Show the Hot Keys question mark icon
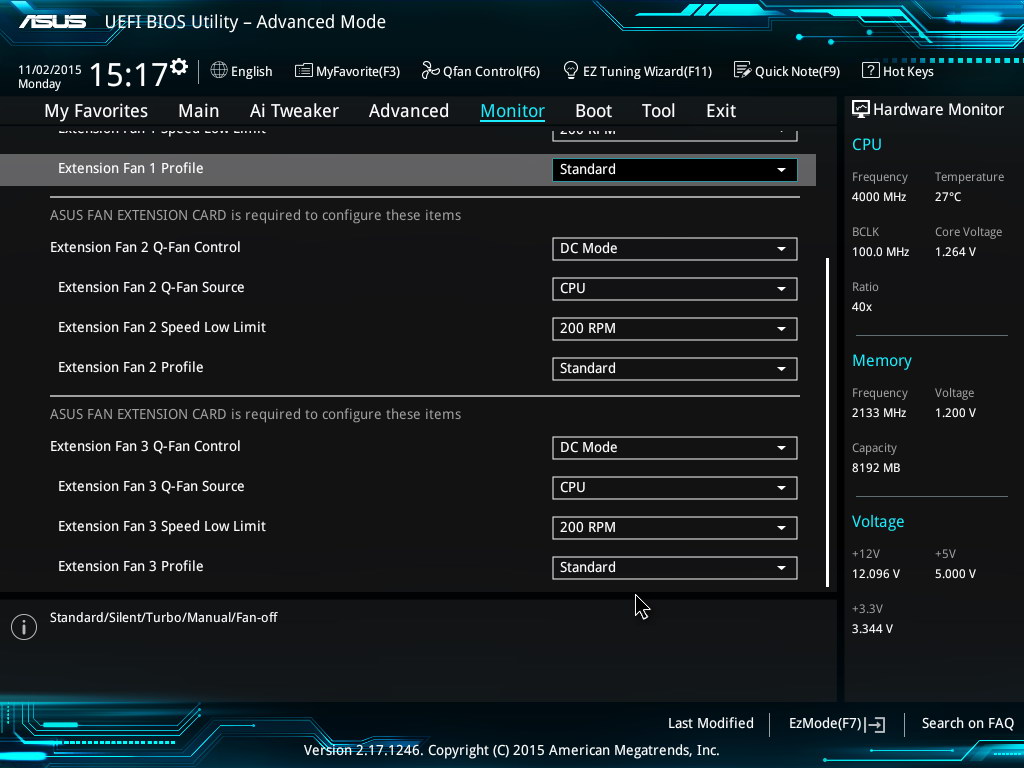This screenshot has height=768, width=1024. tap(870, 71)
